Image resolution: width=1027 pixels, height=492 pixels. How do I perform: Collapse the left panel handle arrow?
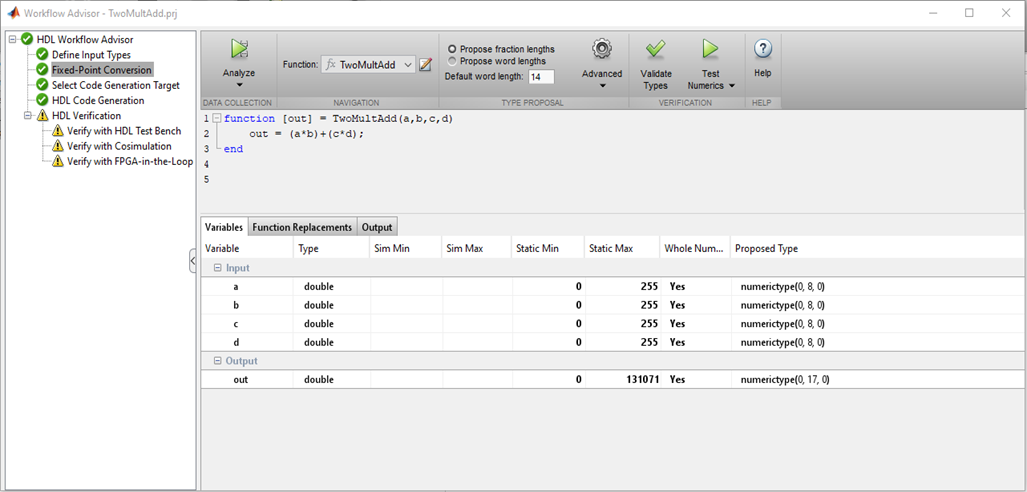[193, 261]
